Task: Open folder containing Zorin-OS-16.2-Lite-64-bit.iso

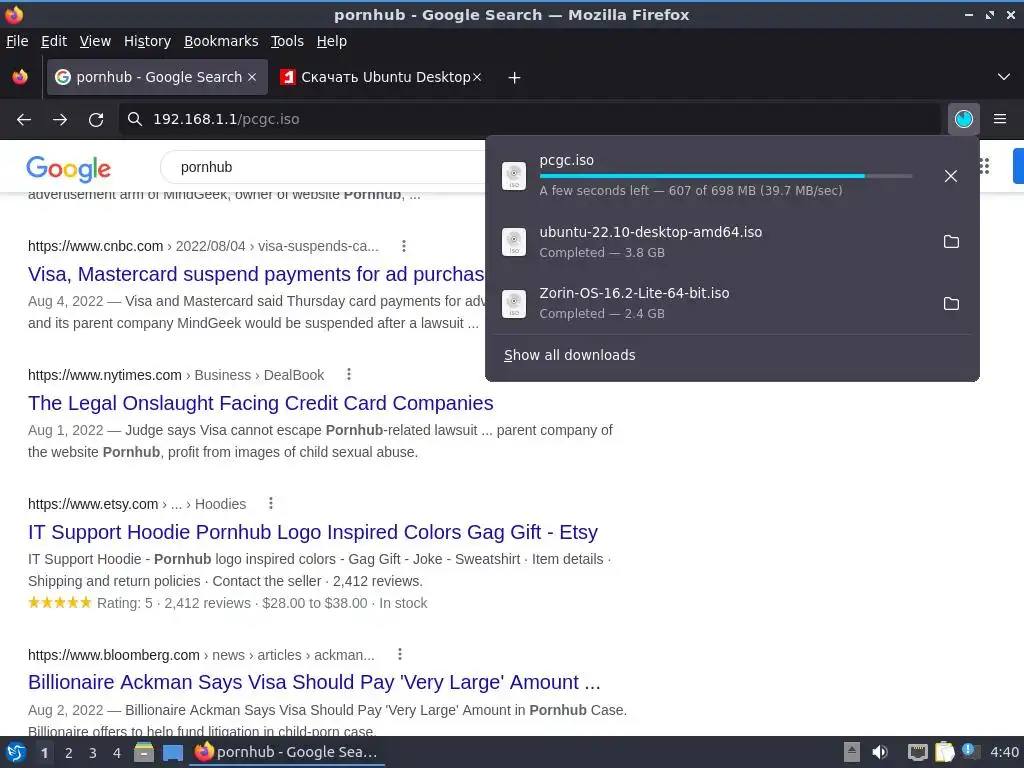Action: [x=951, y=303]
